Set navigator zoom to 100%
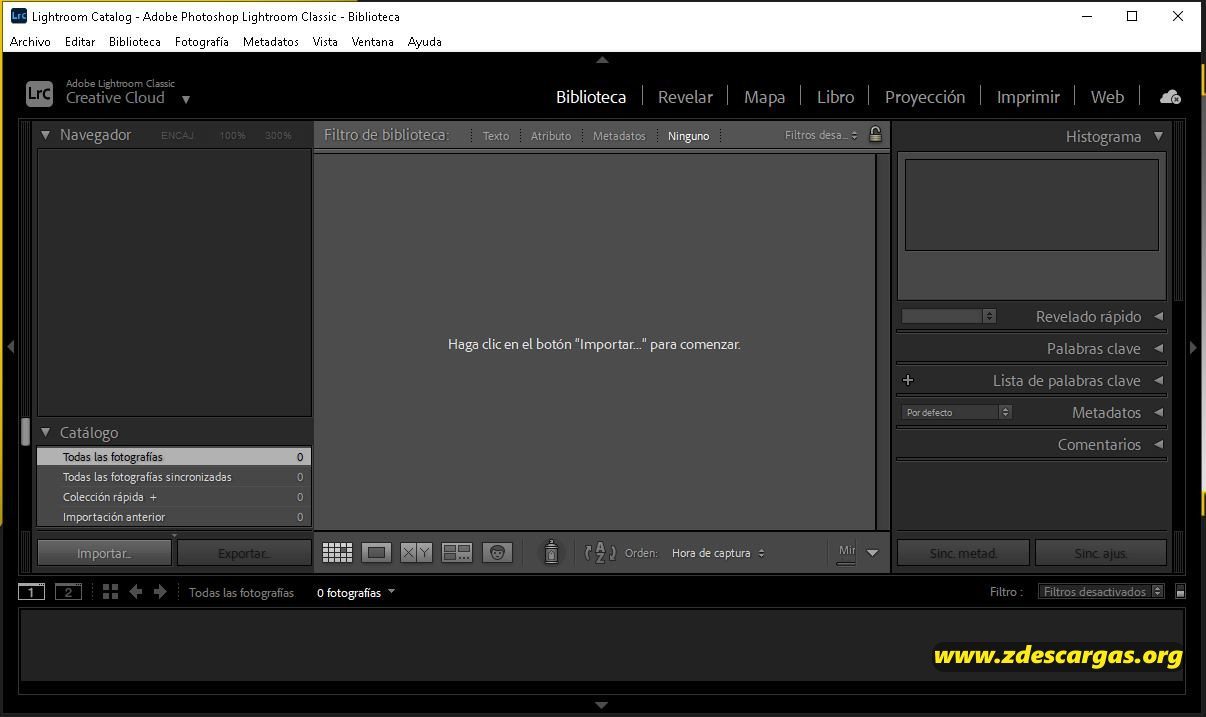The width and height of the screenshot is (1206, 717). [x=233, y=135]
